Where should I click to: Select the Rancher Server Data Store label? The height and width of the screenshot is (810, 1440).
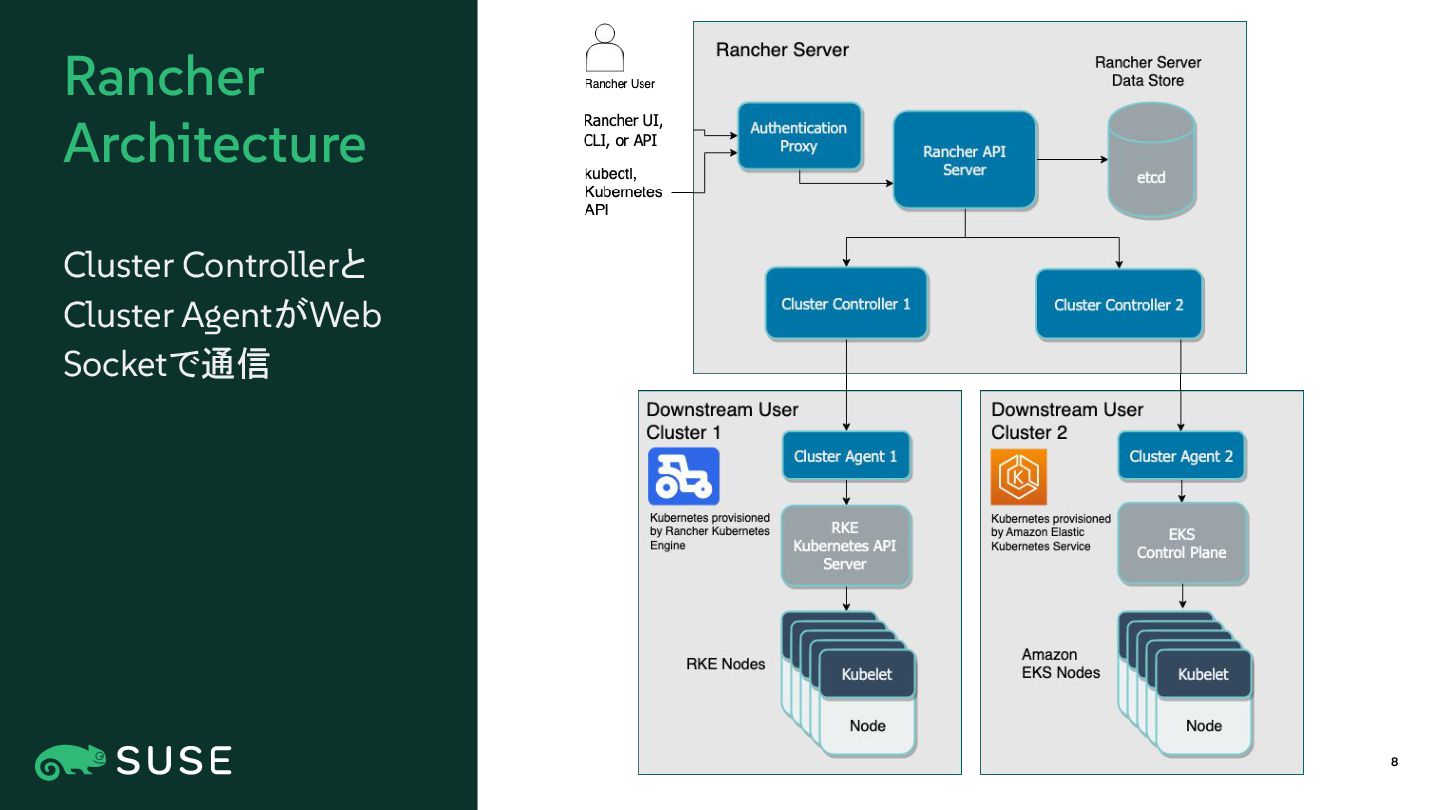[1148, 71]
